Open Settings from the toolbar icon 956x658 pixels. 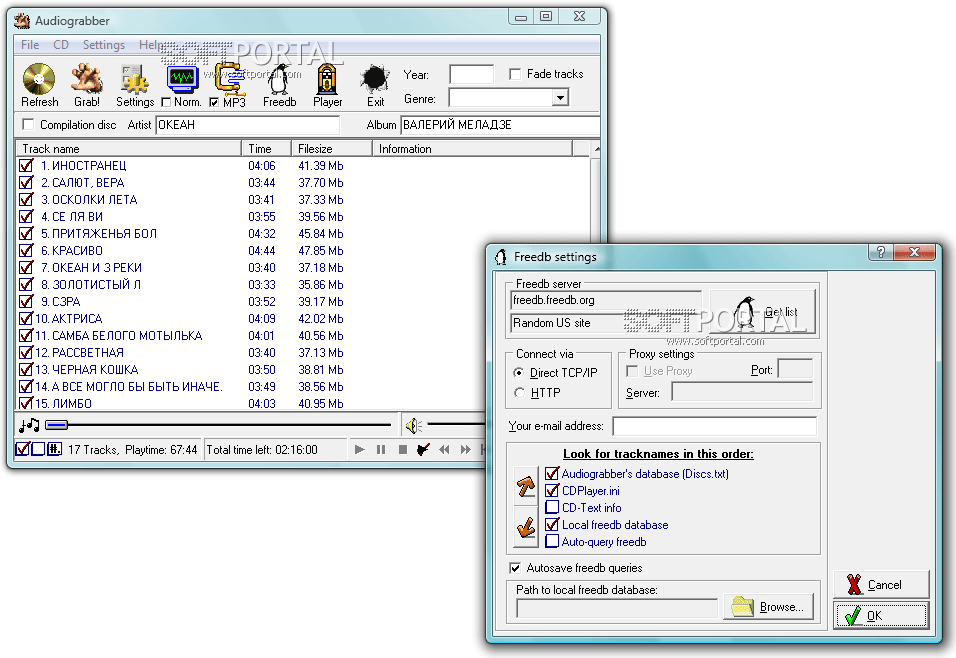[135, 79]
